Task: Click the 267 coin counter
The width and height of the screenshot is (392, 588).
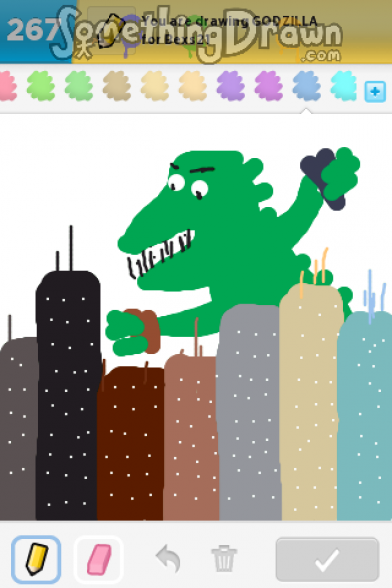Action: [x=33, y=31]
